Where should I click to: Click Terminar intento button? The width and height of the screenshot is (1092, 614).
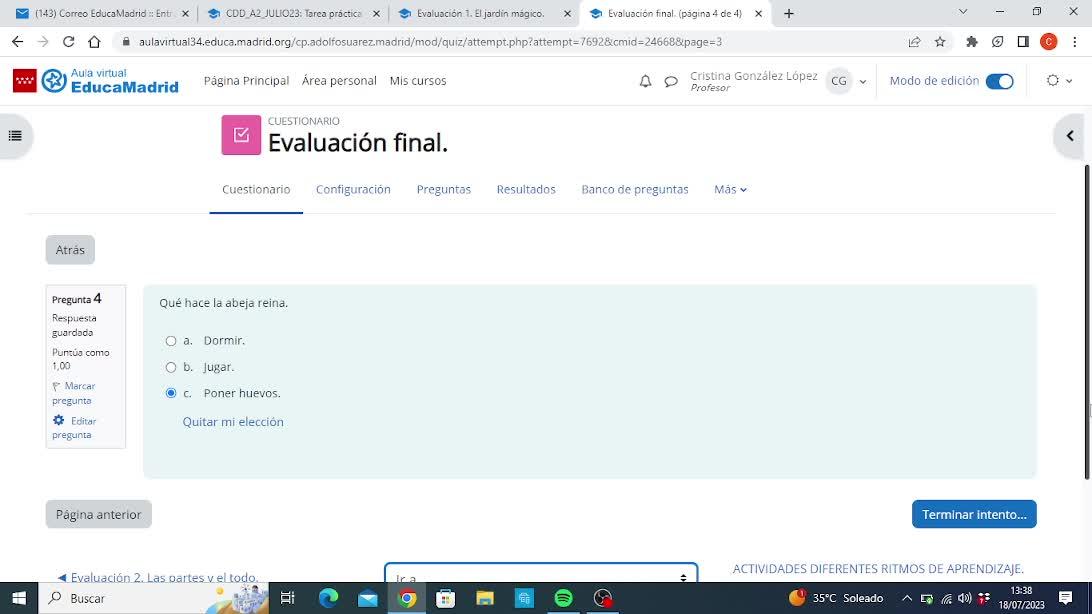click(974, 514)
